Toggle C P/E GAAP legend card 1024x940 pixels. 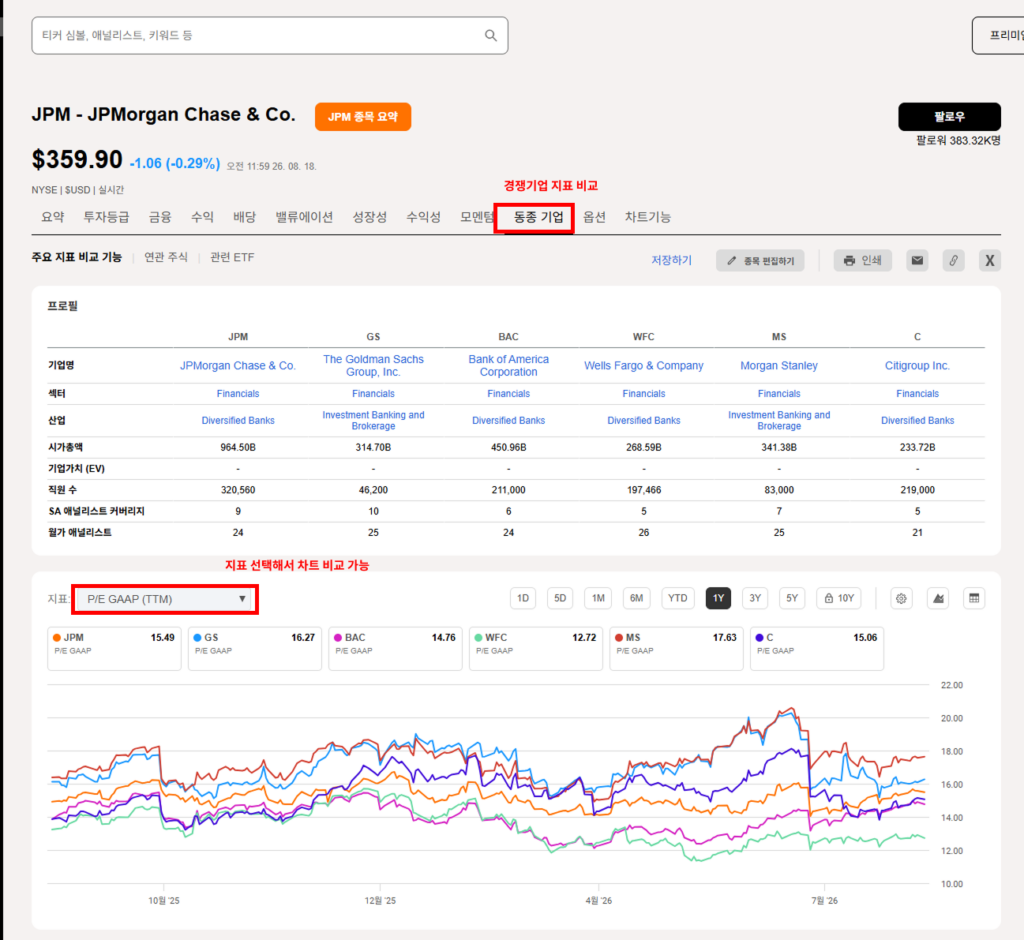(x=817, y=649)
